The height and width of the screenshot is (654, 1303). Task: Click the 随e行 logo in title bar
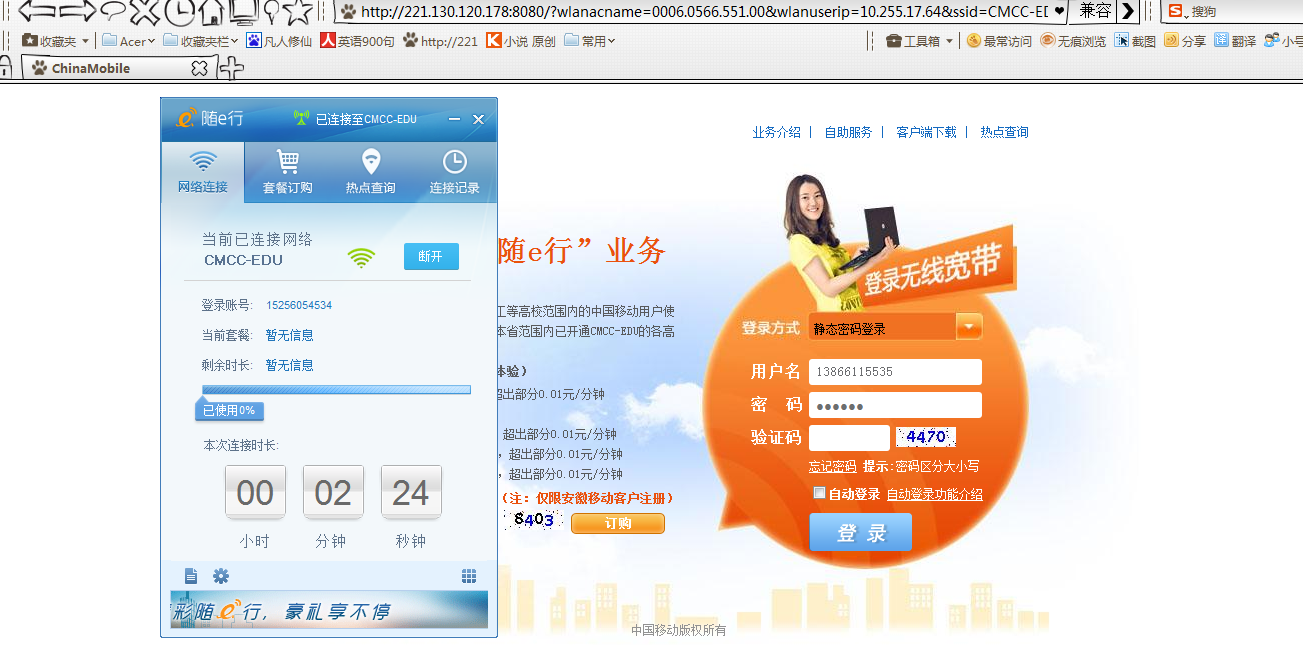coord(210,118)
